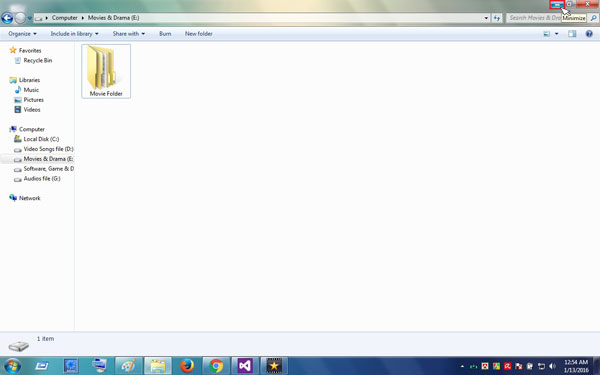Click the volume speaker tray icon
Image resolution: width=600 pixels, height=375 pixels.
tap(552, 366)
